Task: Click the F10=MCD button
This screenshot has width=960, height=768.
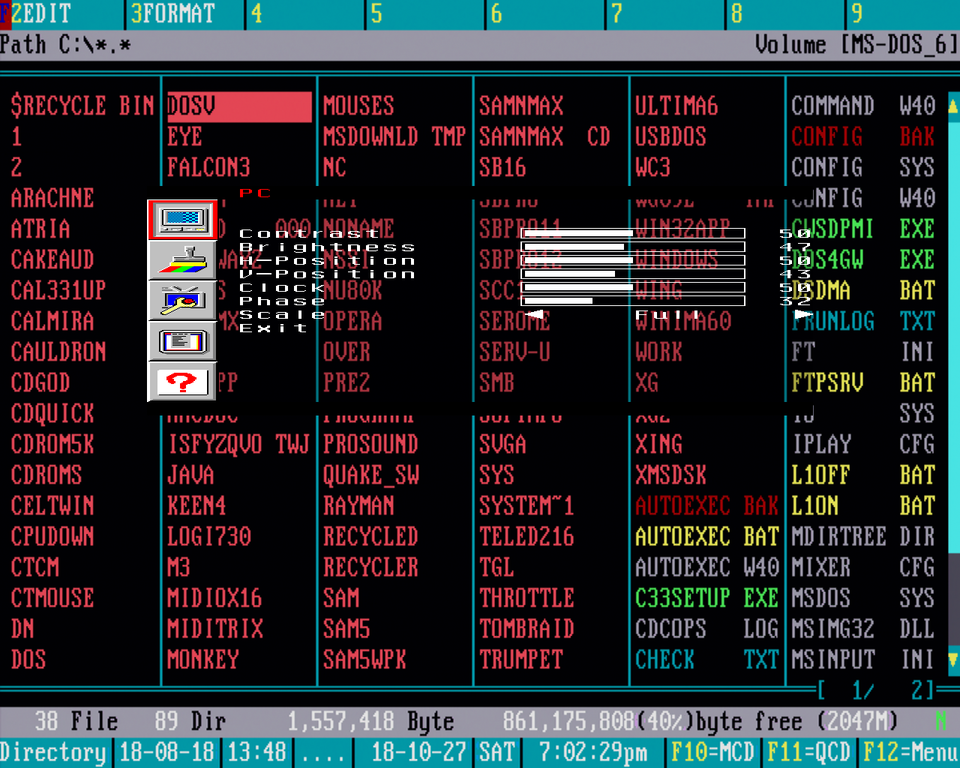Action: 713,752
